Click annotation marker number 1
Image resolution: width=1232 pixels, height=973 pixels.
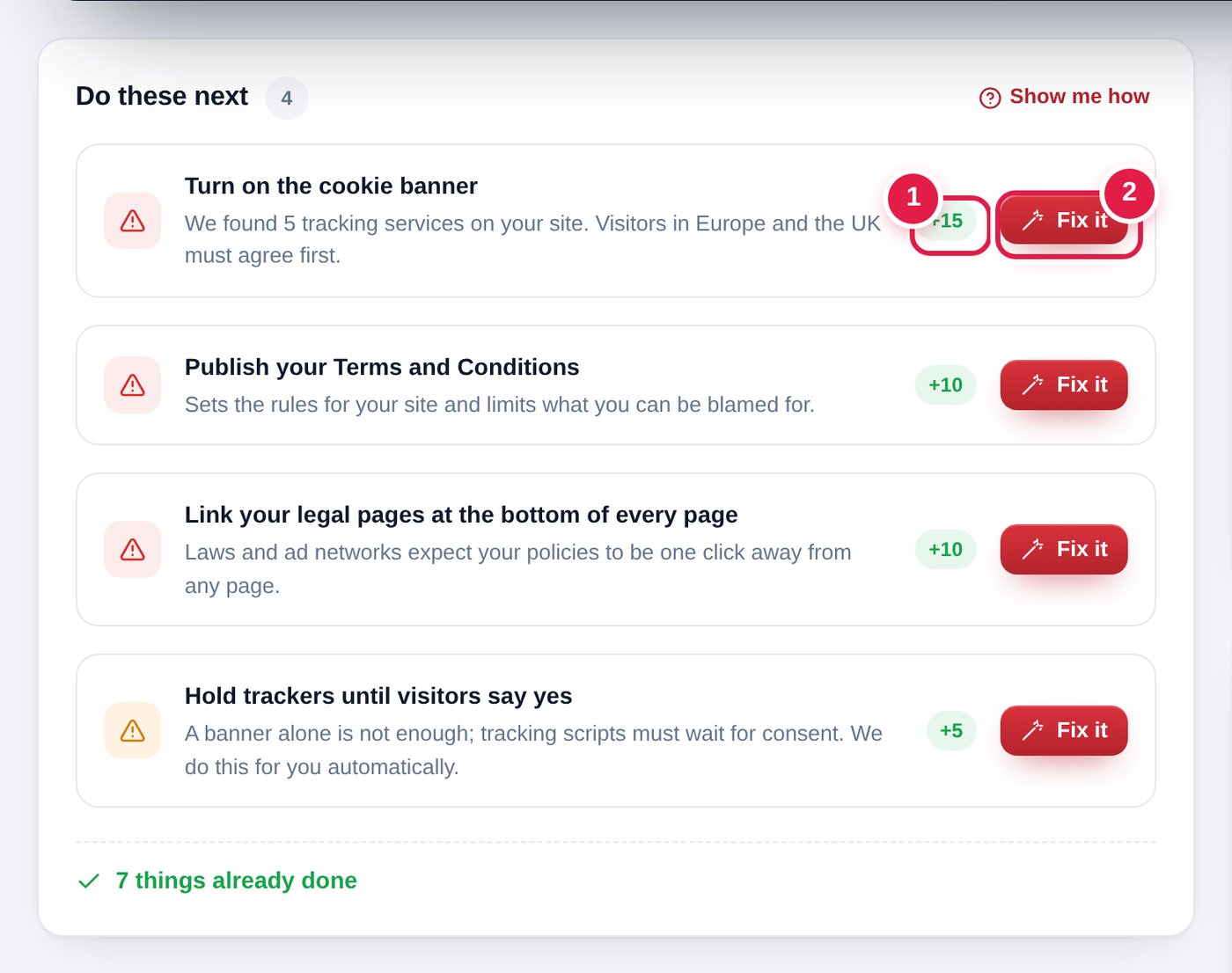[x=913, y=197]
